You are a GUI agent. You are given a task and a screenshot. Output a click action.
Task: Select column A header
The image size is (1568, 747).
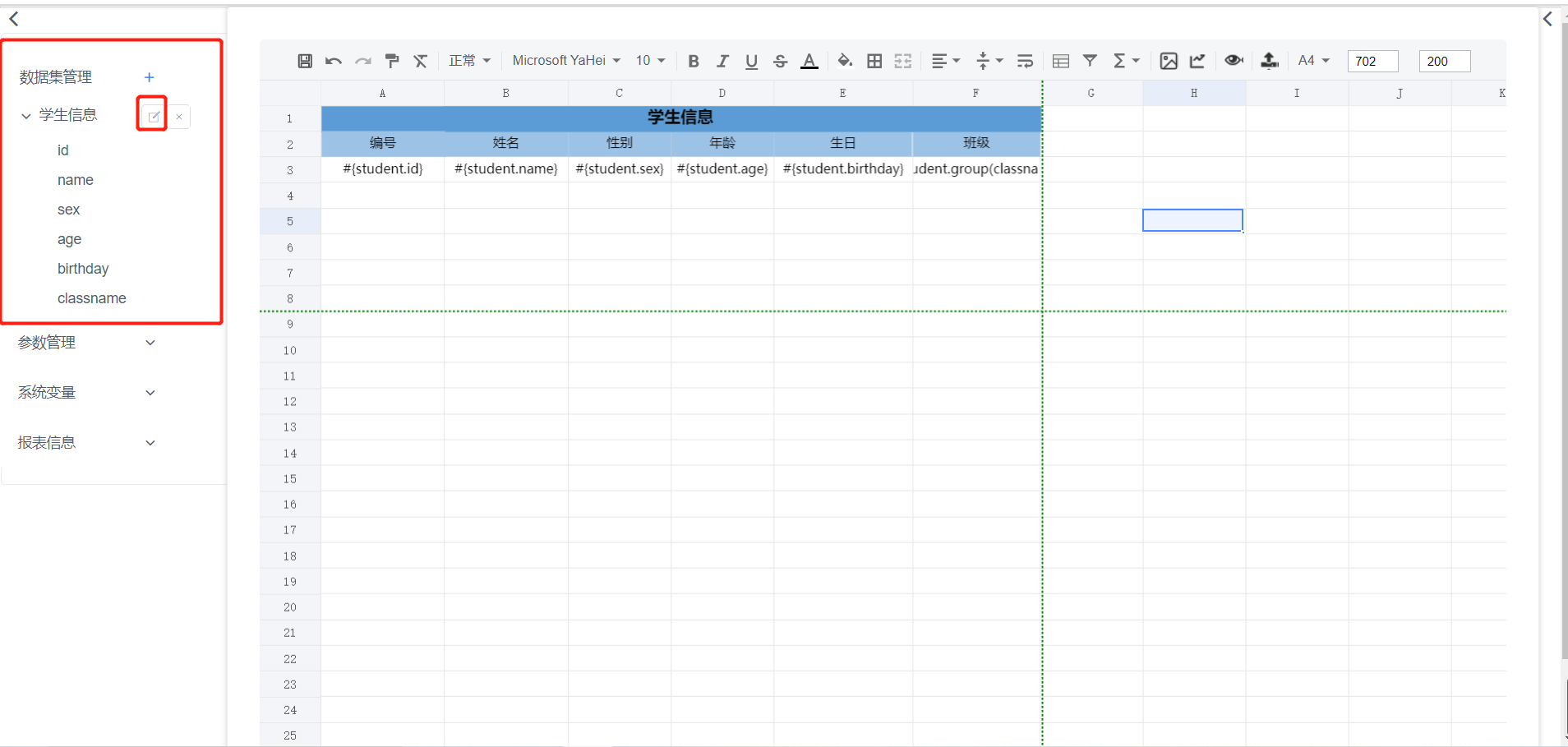[382, 93]
